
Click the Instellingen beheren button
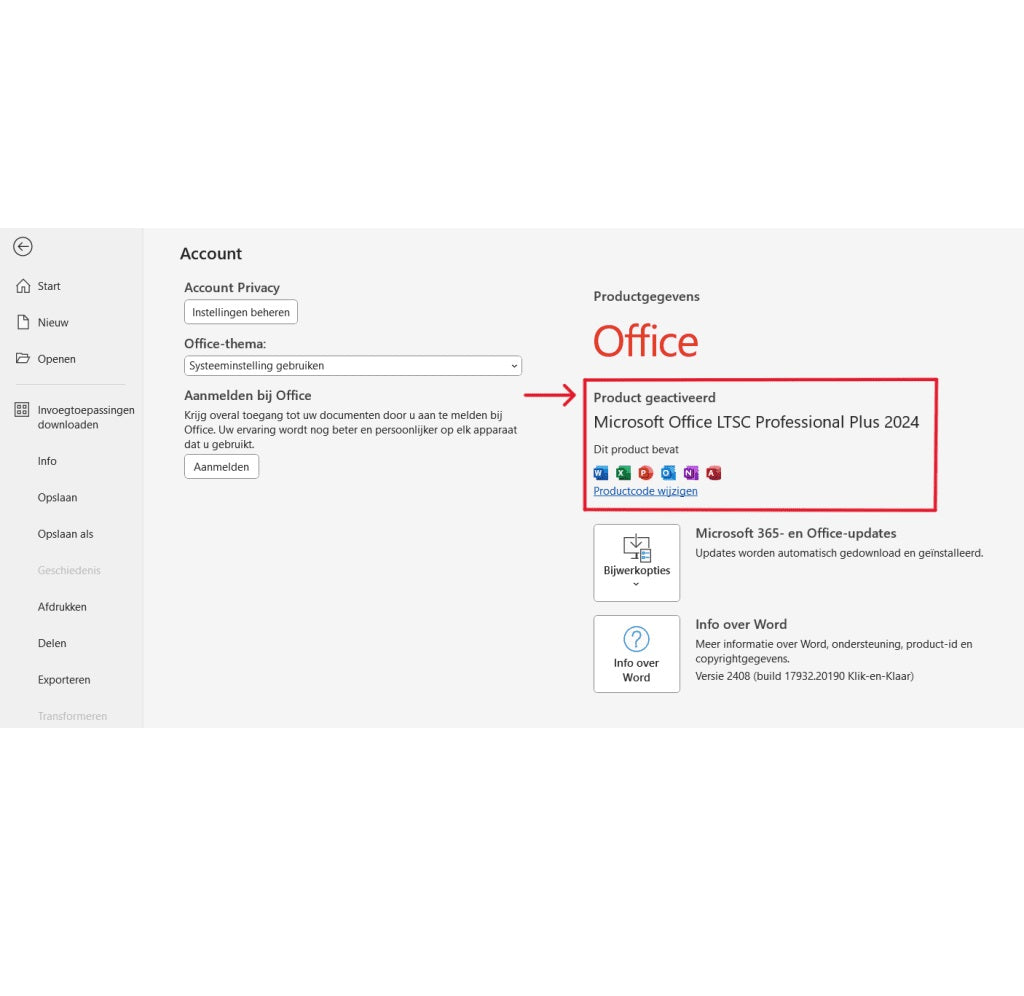241,312
